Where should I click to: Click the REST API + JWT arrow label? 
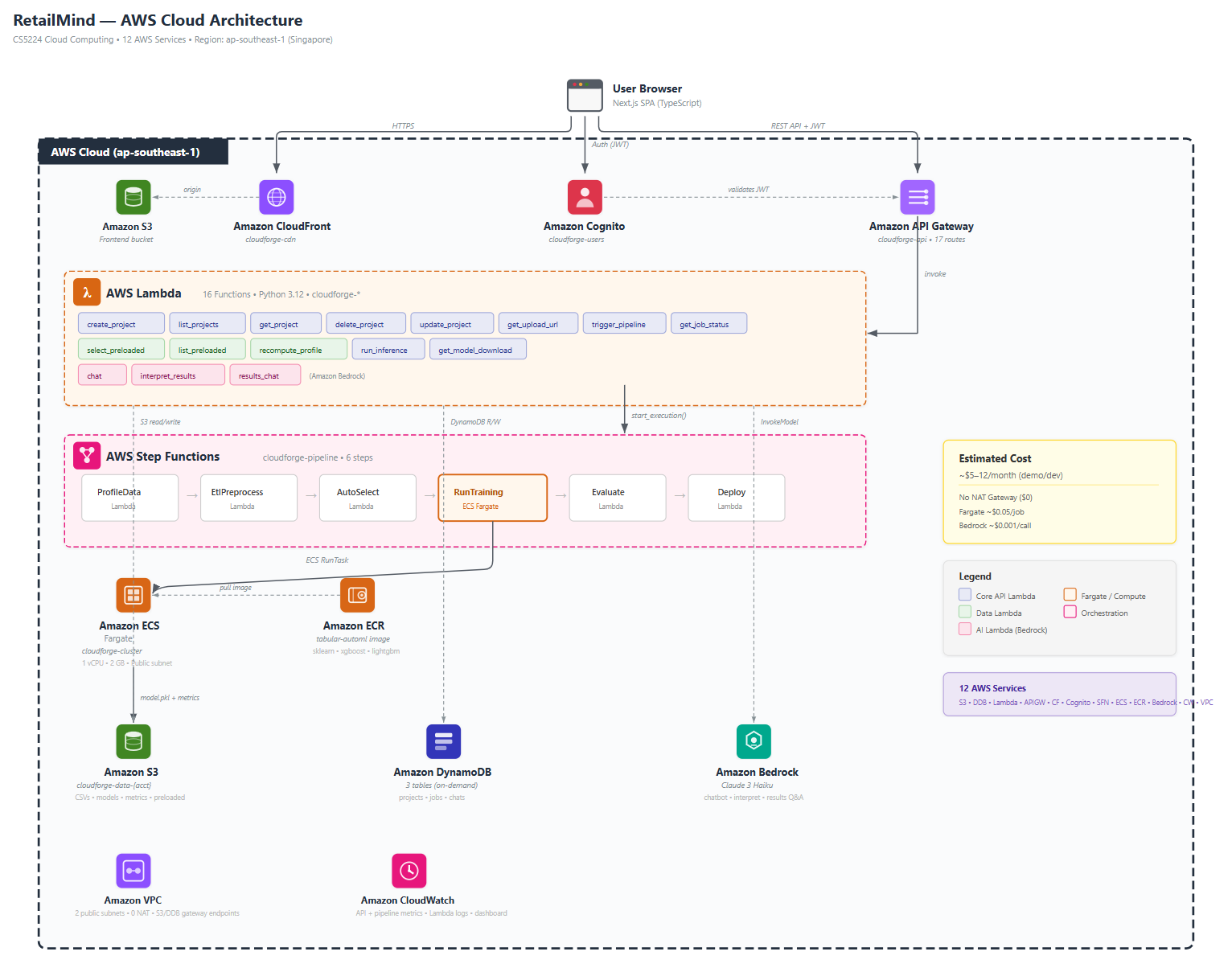tap(798, 126)
